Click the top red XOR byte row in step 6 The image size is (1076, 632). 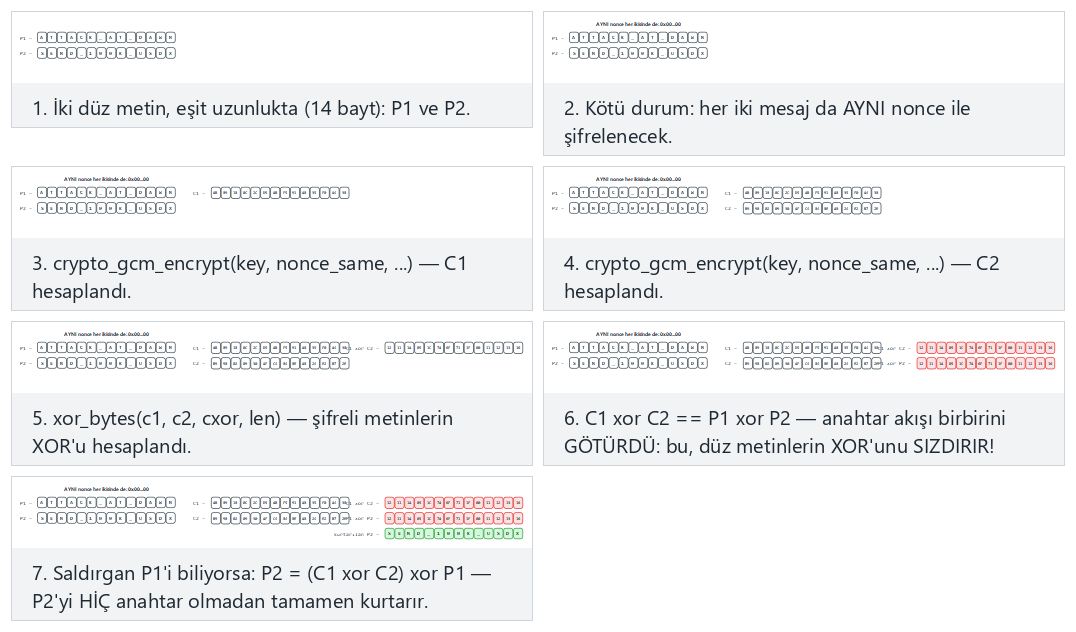pyautogui.click(x=985, y=348)
